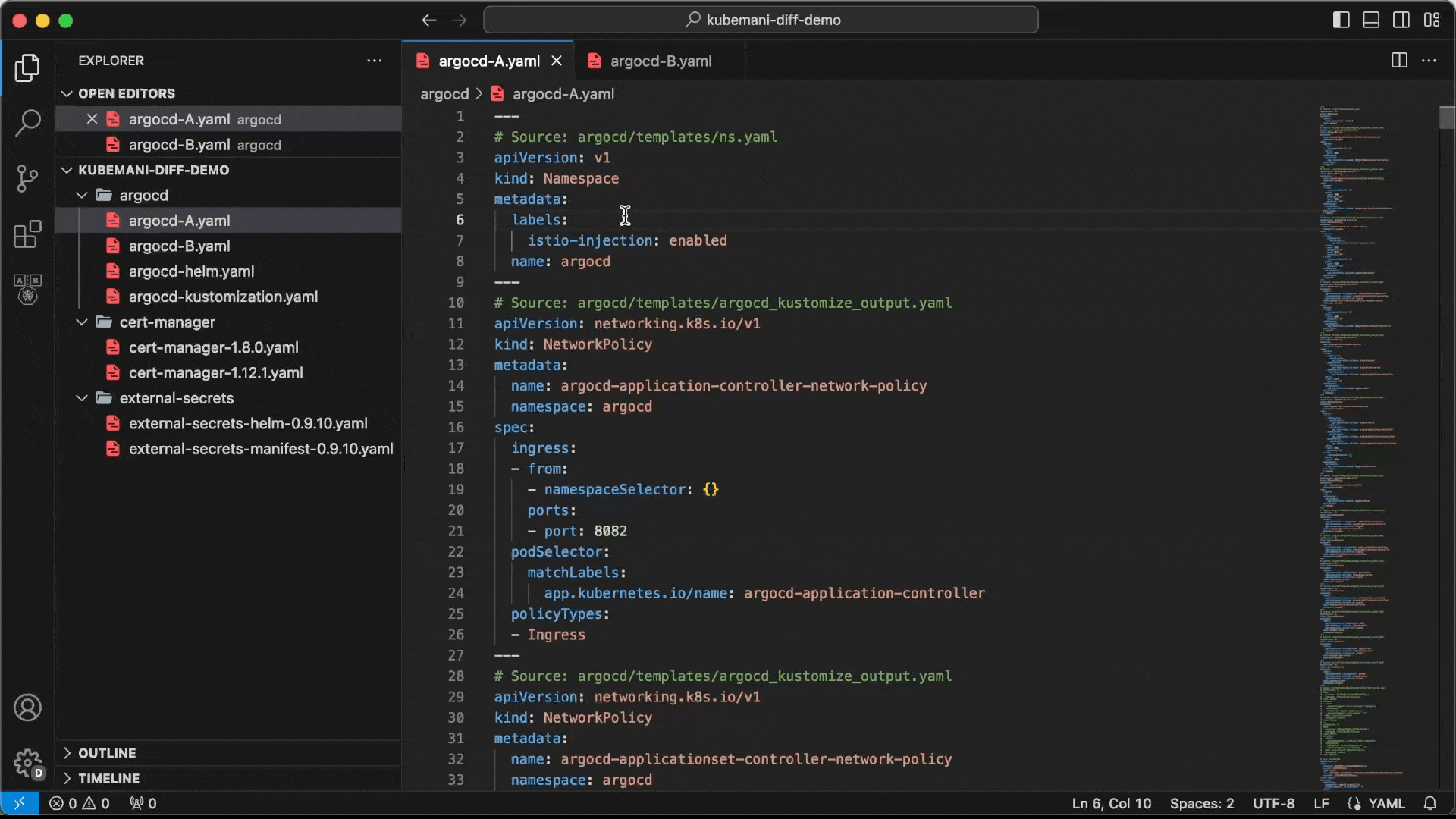Click the notifications bell in status bar
The width and height of the screenshot is (1456, 819).
point(1430,803)
